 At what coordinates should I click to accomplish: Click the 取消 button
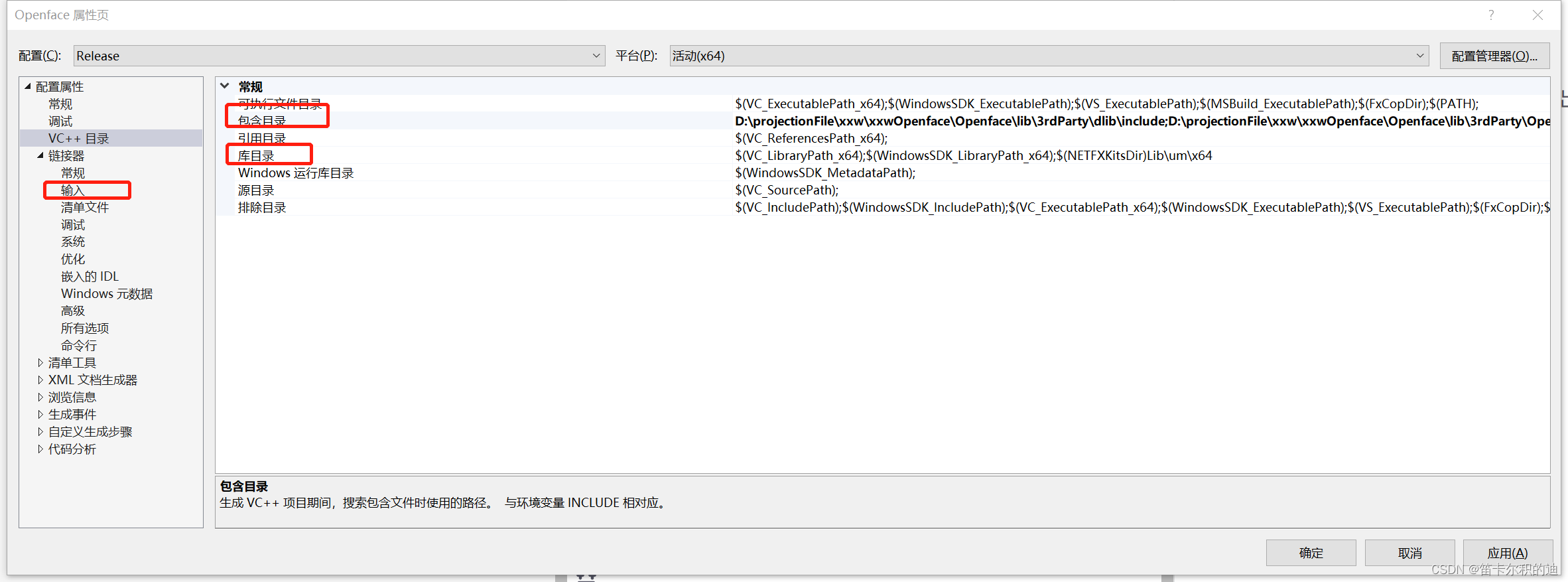point(1409,553)
